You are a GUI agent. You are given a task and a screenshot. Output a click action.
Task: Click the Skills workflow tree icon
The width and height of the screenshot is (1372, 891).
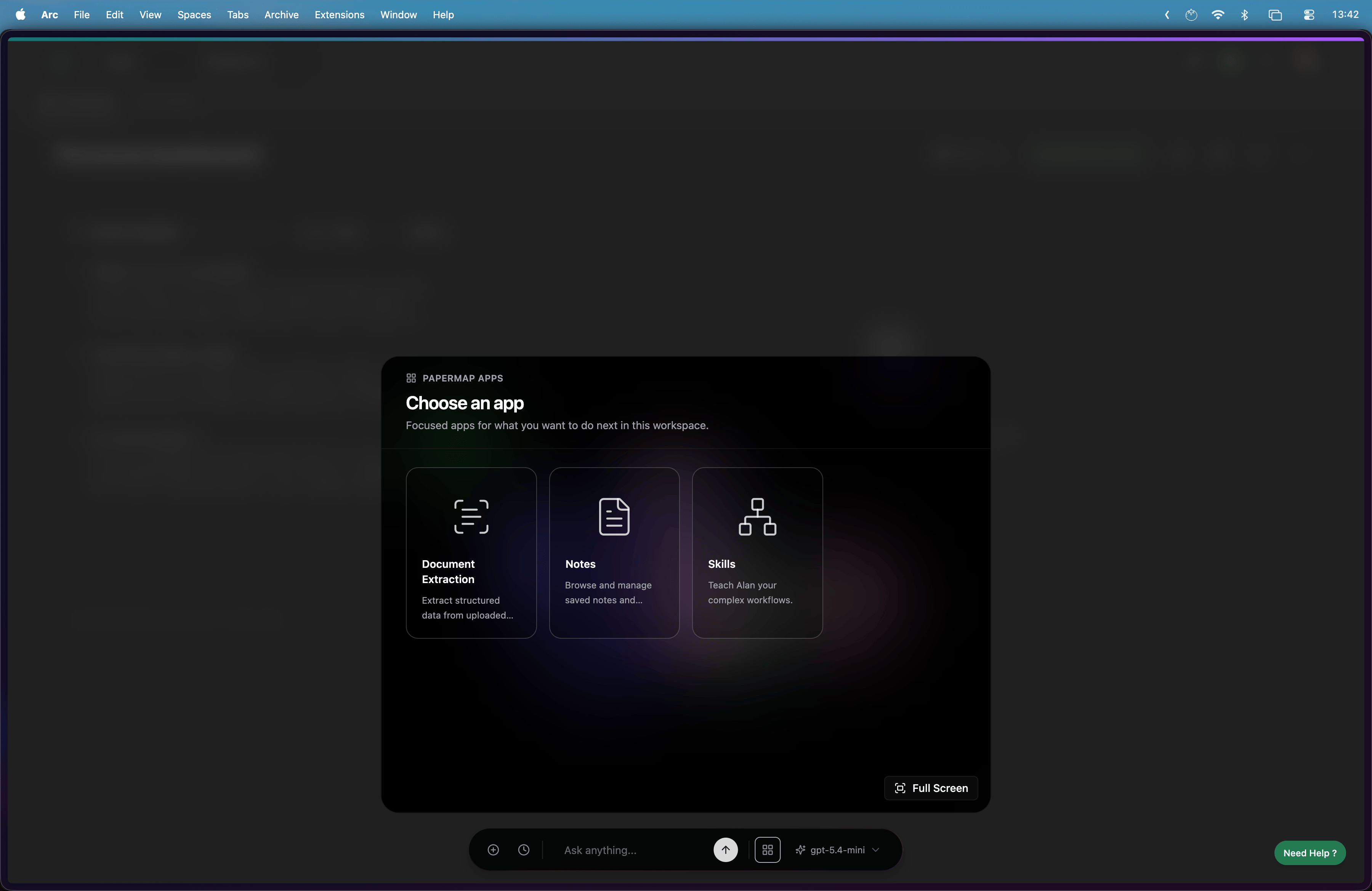[758, 516]
